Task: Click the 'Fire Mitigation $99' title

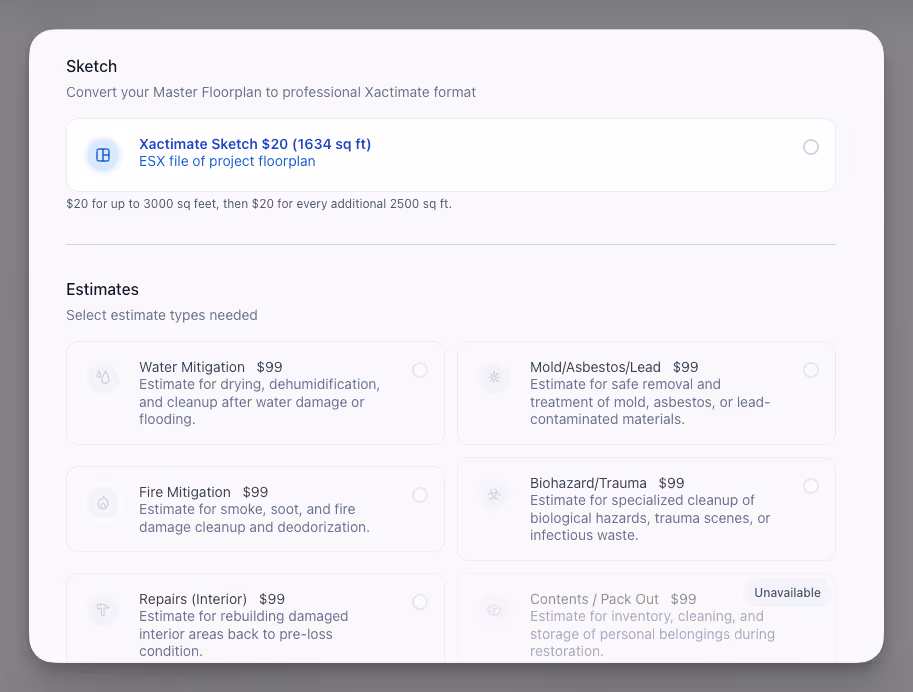Action: pos(203,492)
